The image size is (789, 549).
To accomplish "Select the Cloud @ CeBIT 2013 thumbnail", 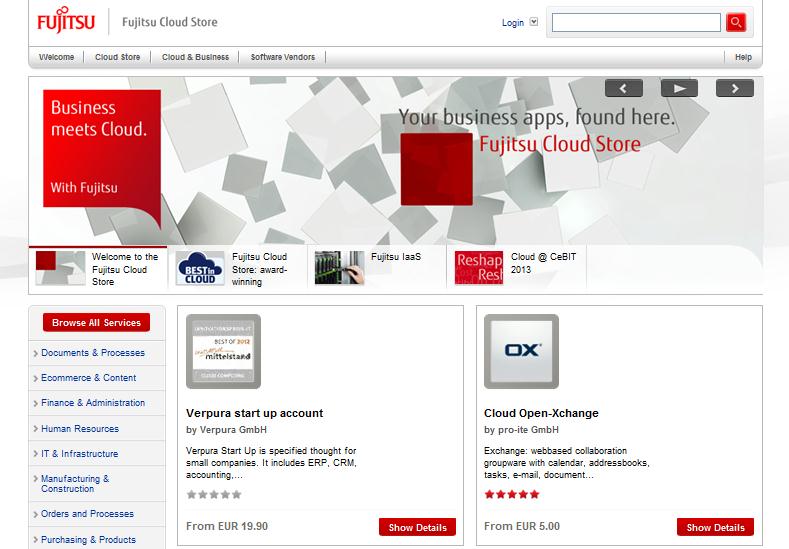I will pyautogui.click(x=479, y=268).
